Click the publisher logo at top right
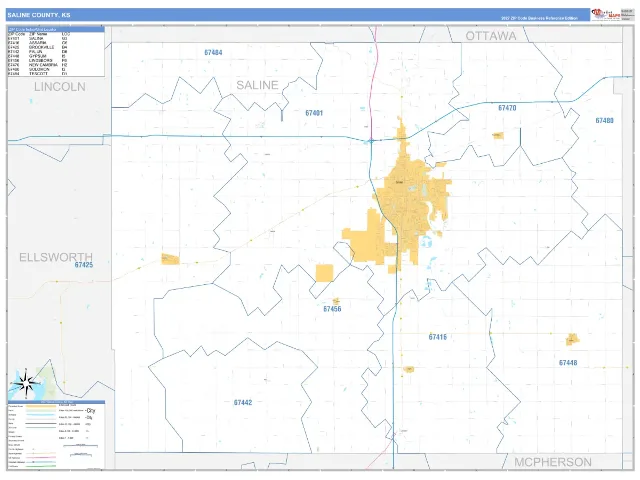 [x=606, y=14]
